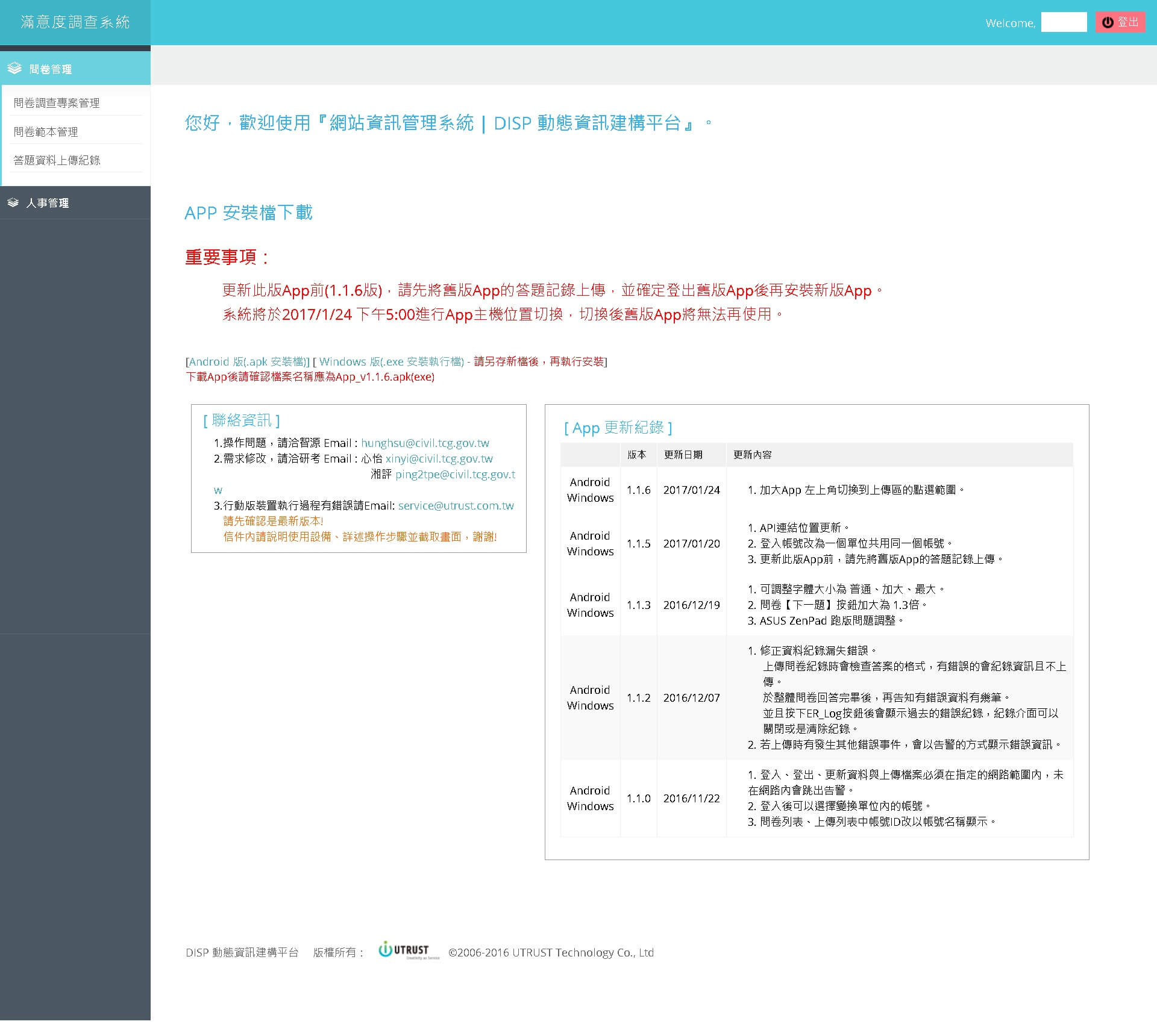Click text 'ASUS ZenPad 跑版問題調整'

click(x=828, y=621)
